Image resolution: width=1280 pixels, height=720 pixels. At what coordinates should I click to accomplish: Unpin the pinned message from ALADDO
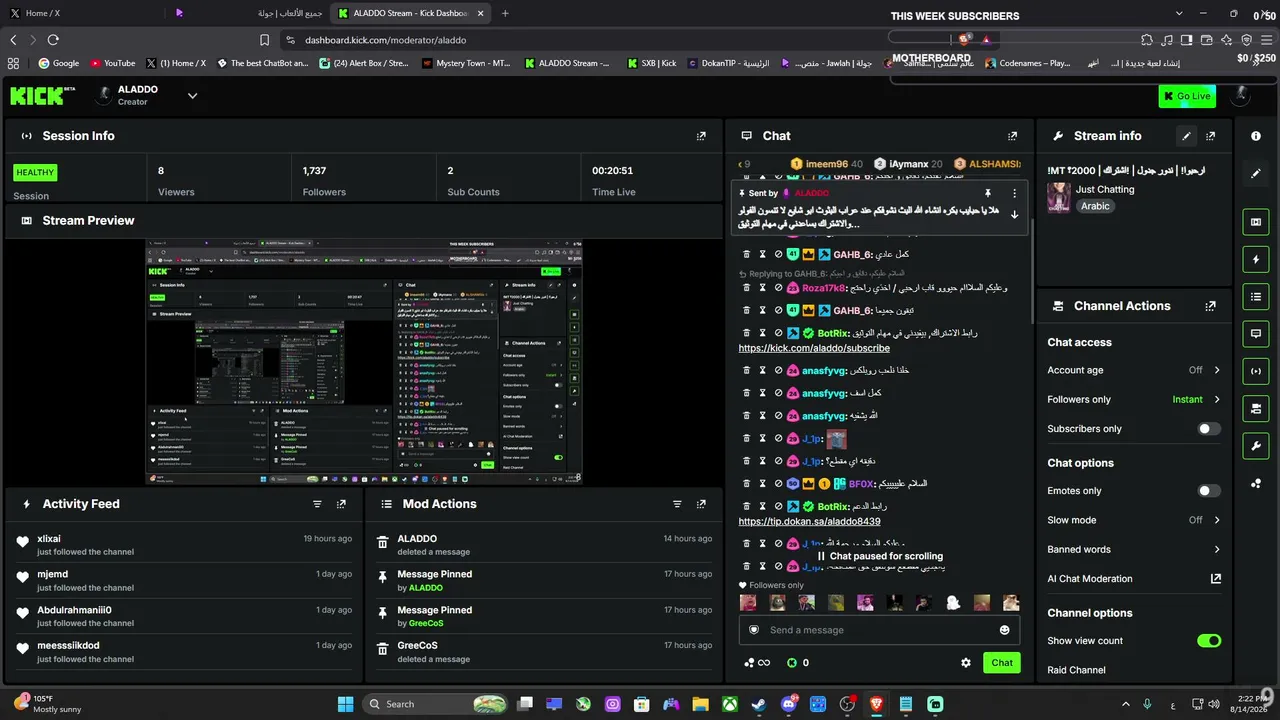click(987, 193)
